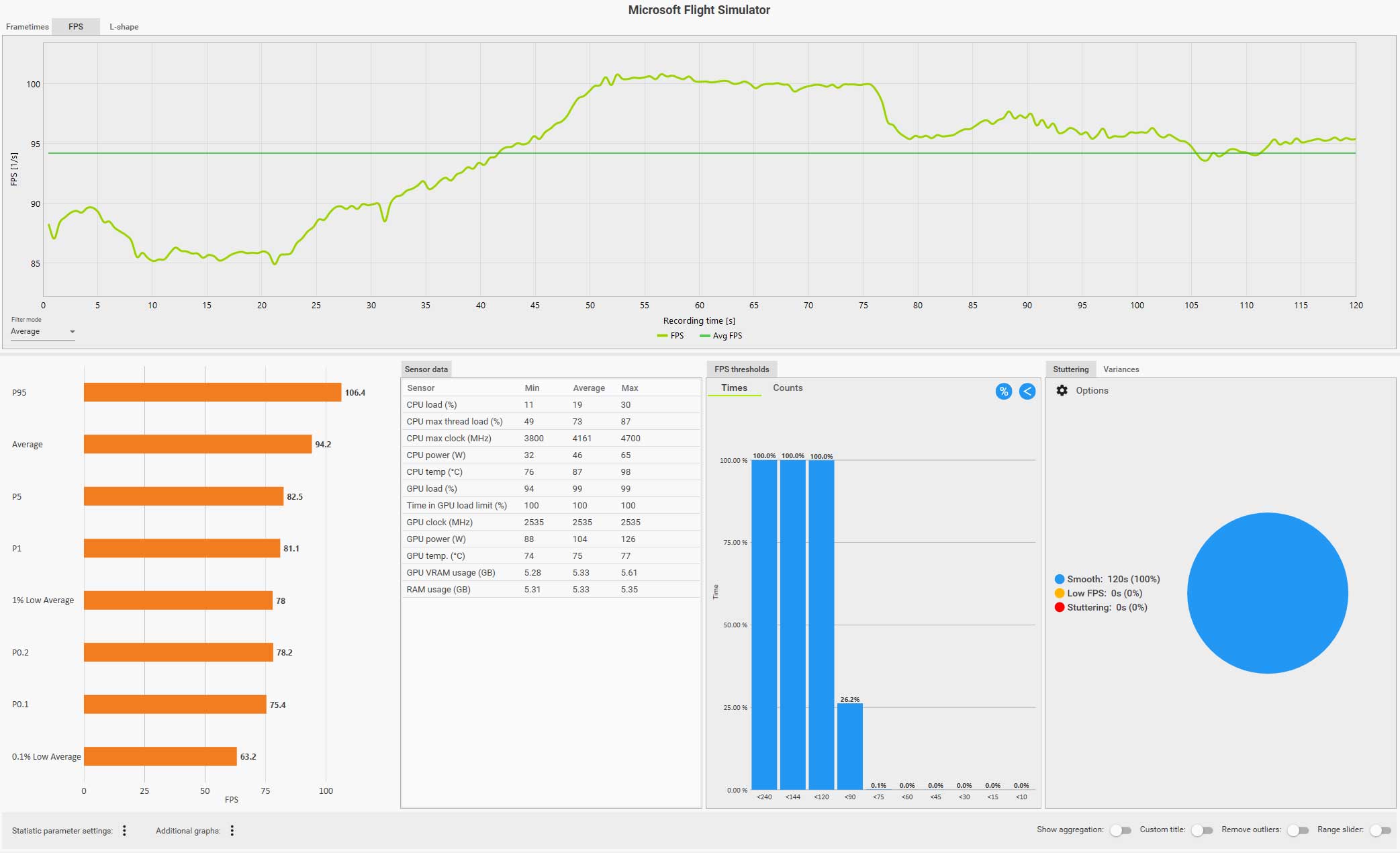
Task: Click the less-than direction icon in FPS thresholds
Action: pyautogui.click(x=1027, y=392)
